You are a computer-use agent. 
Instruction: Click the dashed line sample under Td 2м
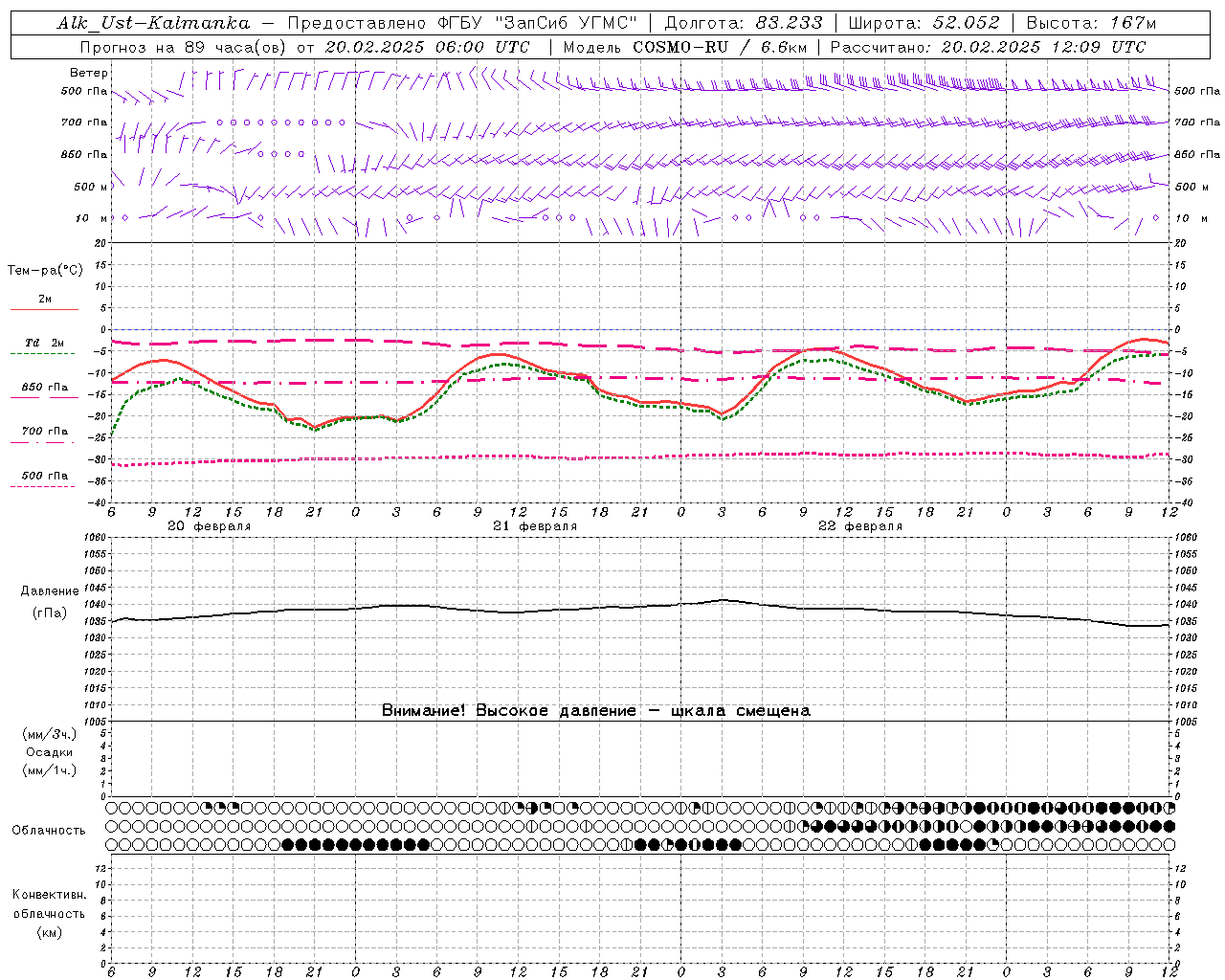click(x=42, y=354)
